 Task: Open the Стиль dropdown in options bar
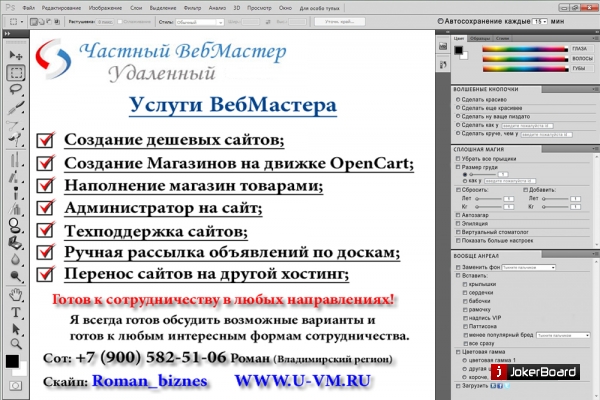tap(199, 22)
